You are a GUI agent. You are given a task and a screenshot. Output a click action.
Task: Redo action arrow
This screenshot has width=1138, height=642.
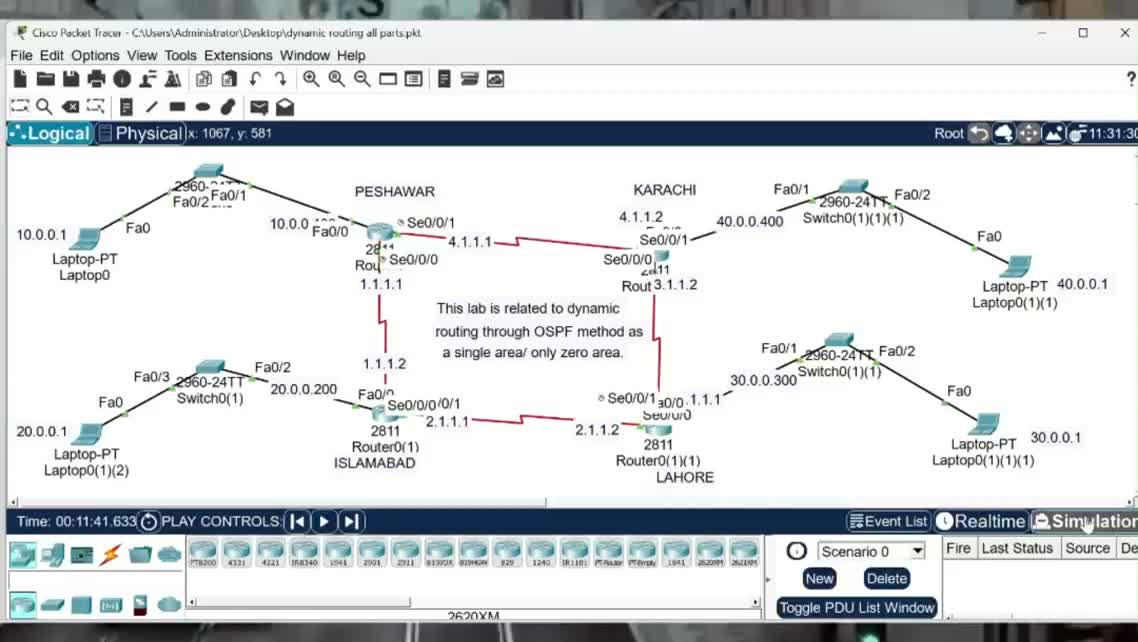[x=280, y=79]
